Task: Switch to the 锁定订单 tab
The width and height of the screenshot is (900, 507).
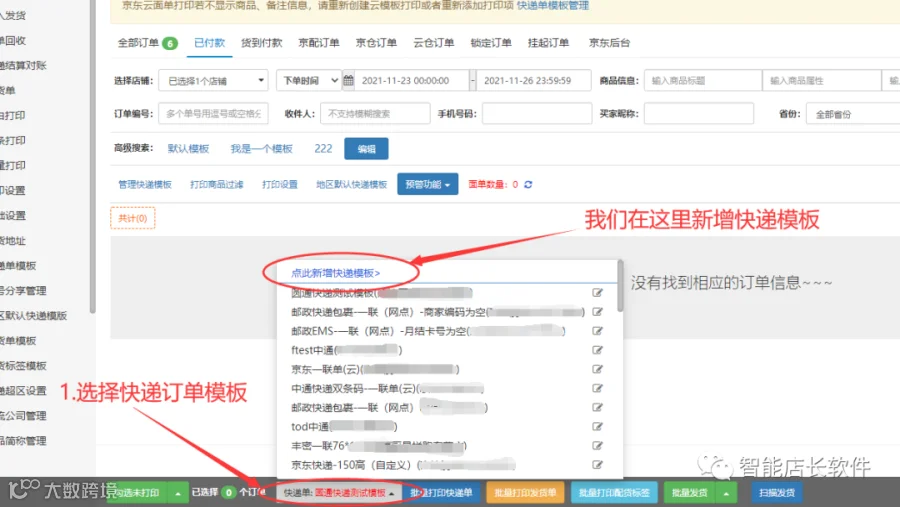Action: (491, 43)
